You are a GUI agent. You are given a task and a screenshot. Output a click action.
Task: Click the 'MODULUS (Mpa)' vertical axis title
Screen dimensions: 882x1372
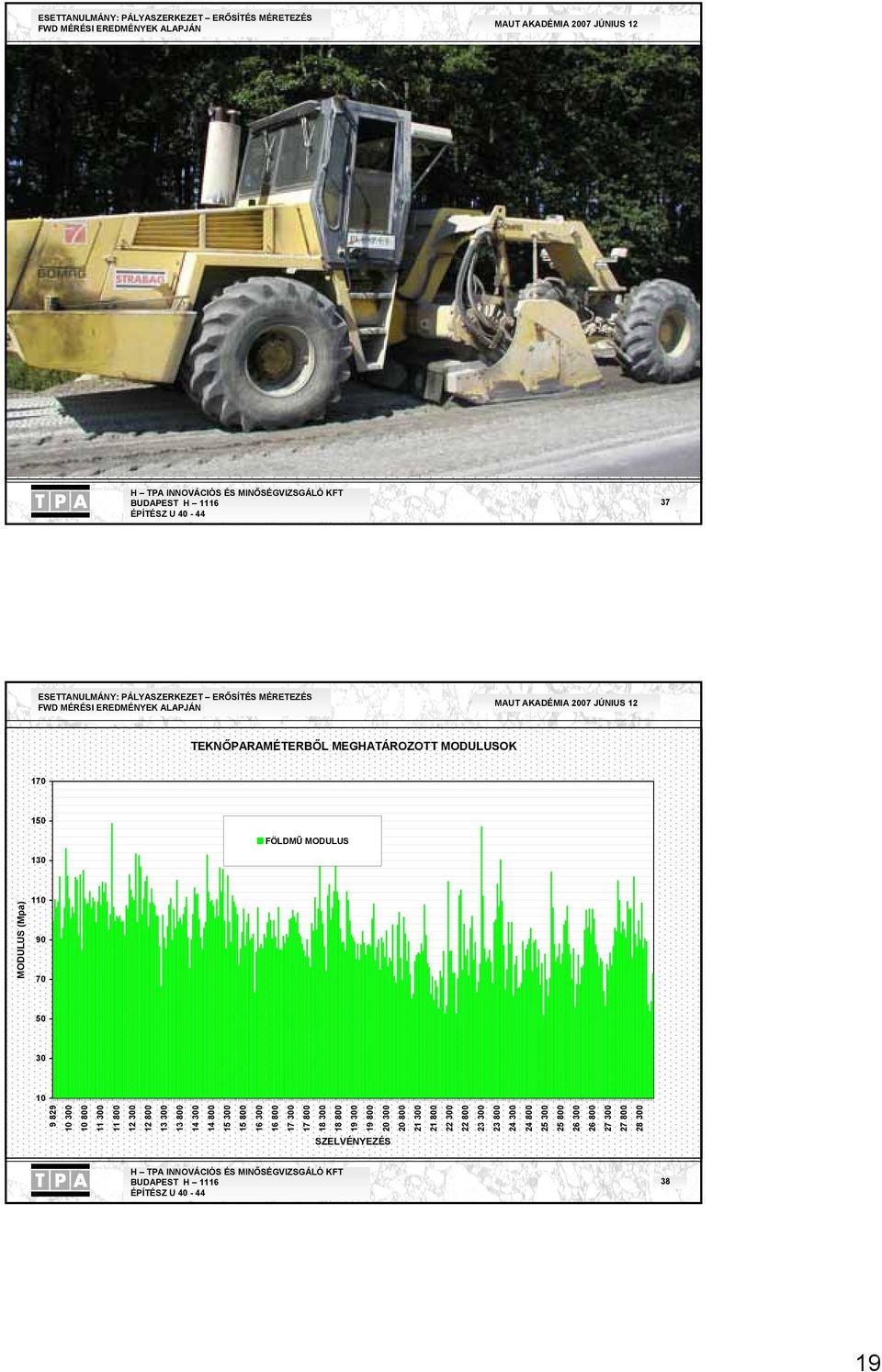[21, 939]
